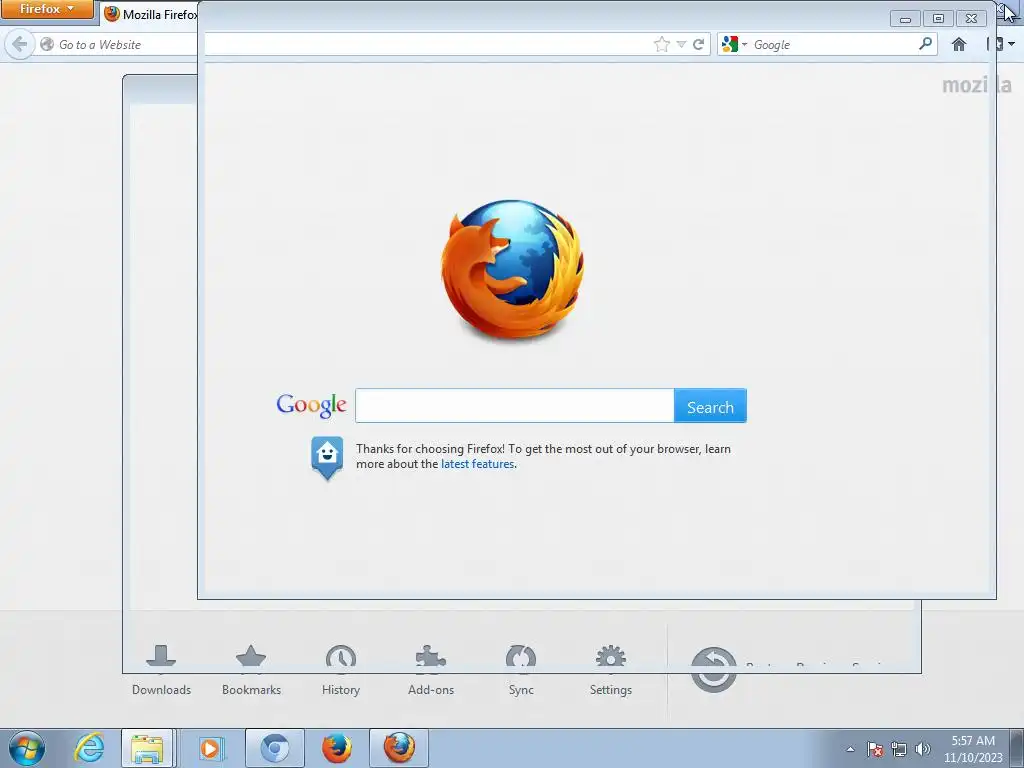
Task: Open the Windows Start menu orb
Action: tap(27, 748)
